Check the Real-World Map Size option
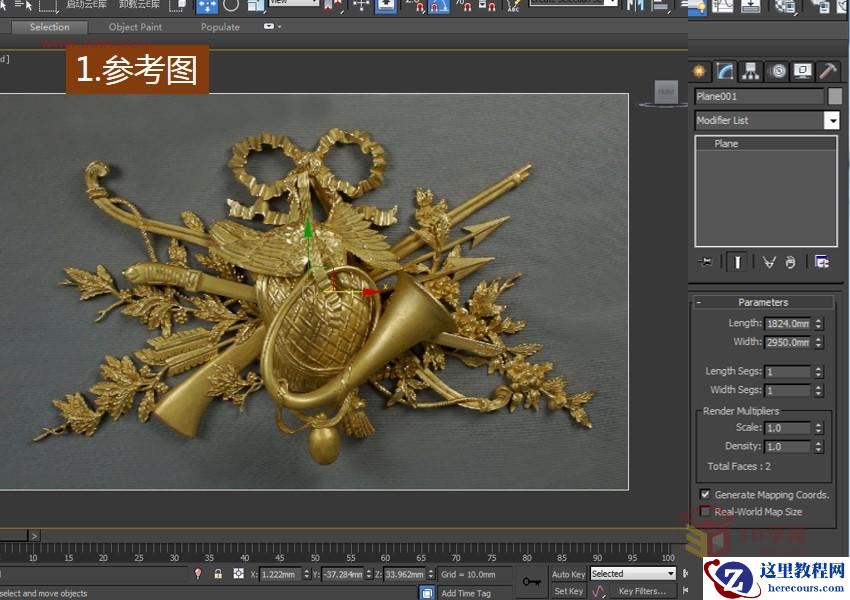This screenshot has width=850, height=600. click(x=705, y=511)
